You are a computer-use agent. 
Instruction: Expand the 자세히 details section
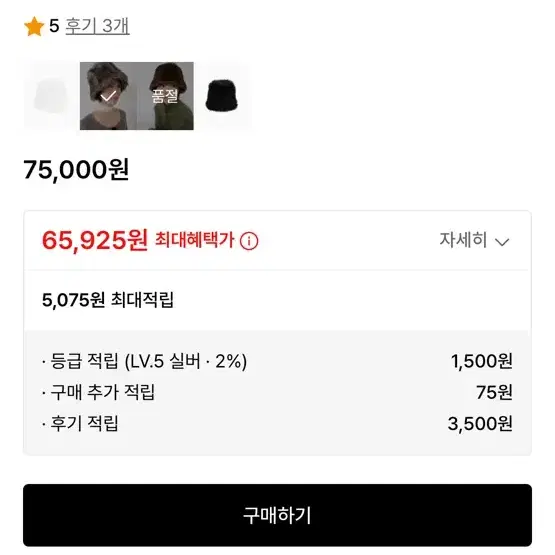pyautogui.click(x=474, y=240)
